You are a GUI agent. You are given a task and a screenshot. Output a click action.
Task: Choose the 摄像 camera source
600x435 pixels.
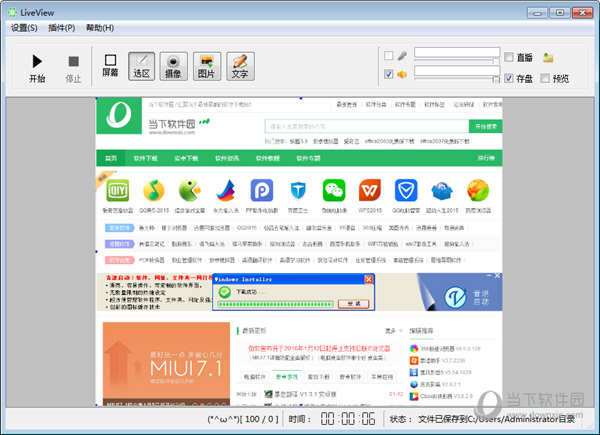(x=173, y=66)
